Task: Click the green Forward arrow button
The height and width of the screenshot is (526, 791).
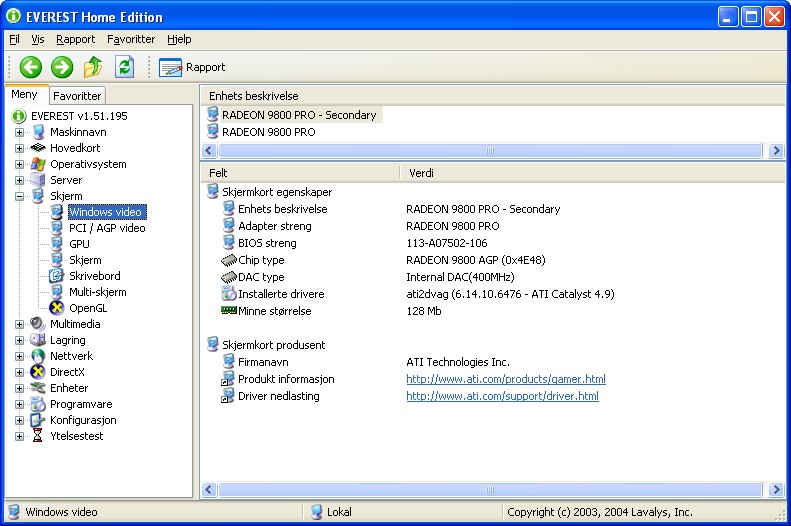Action: point(62,67)
